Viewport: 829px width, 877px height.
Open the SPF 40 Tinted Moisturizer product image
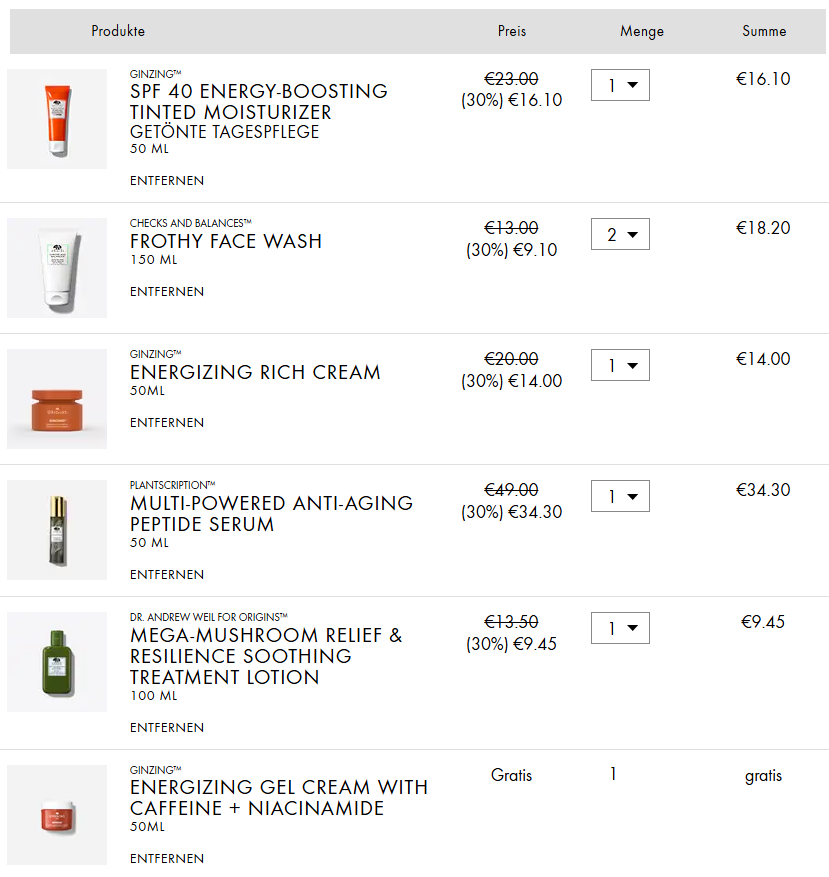(x=57, y=119)
